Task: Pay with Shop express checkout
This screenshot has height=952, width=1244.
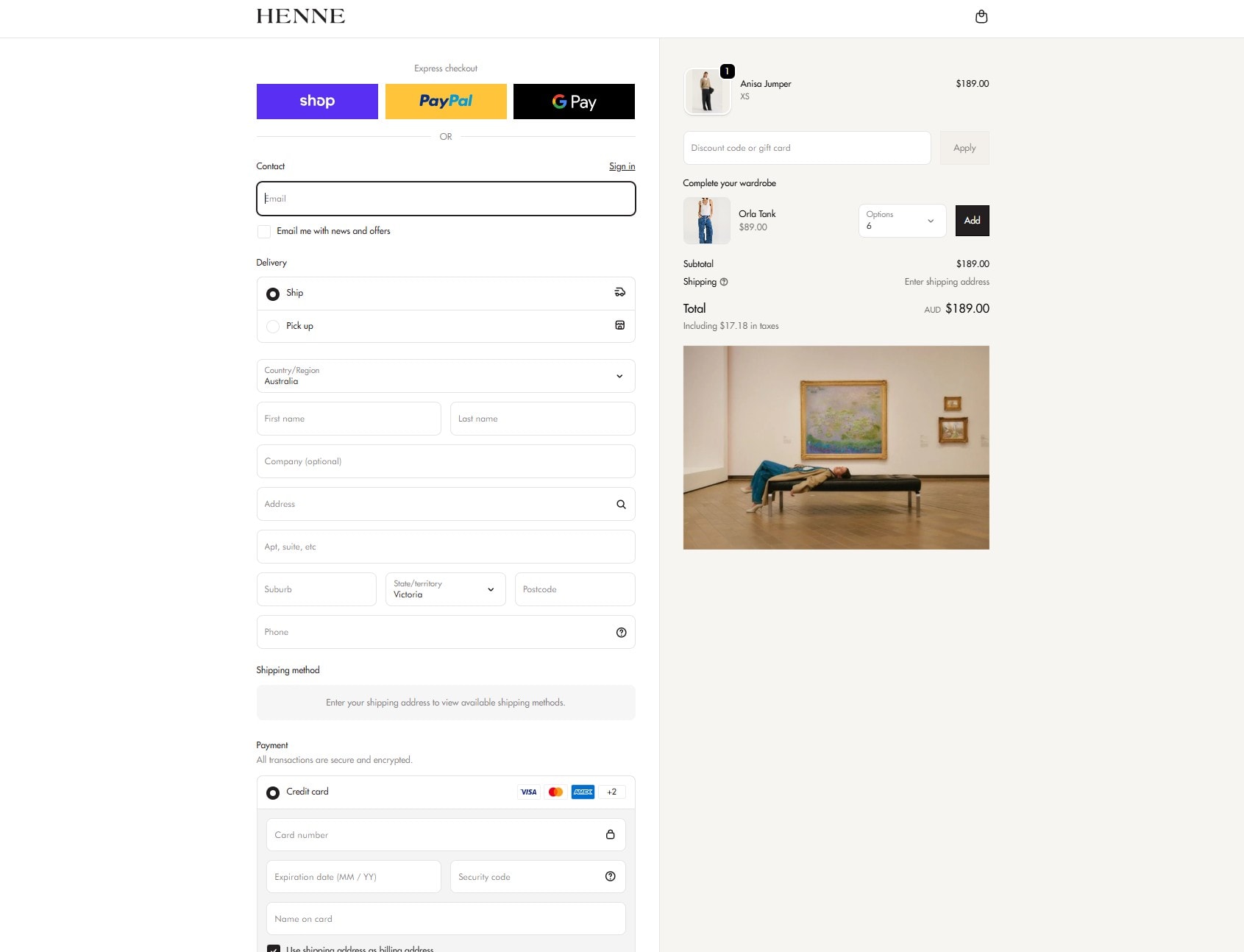Action: tap(317, 102)
